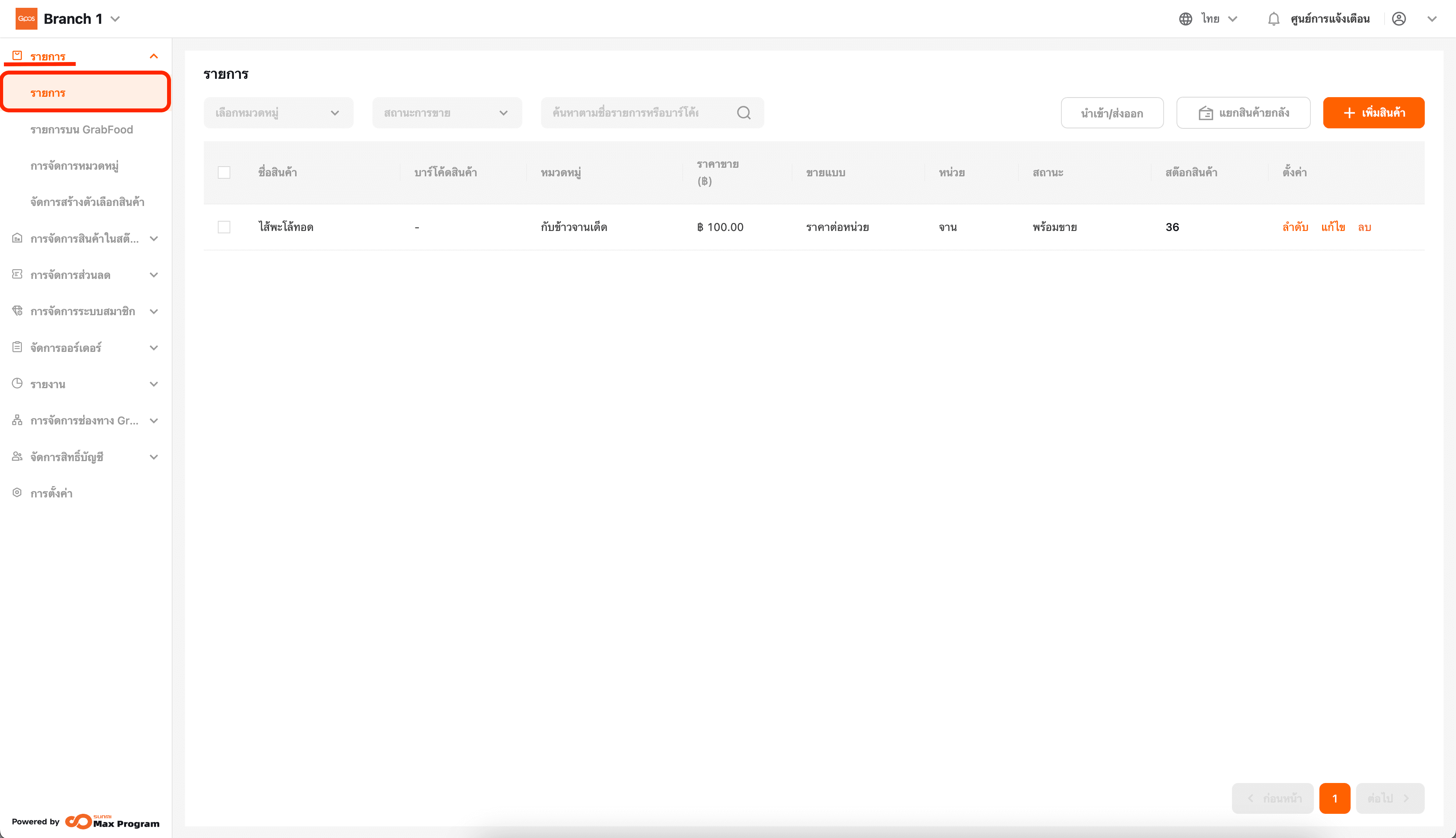Click the รายงาน clock icon in sidebar
This screenshot has width=1456, height=838.
tap(17, 383)
